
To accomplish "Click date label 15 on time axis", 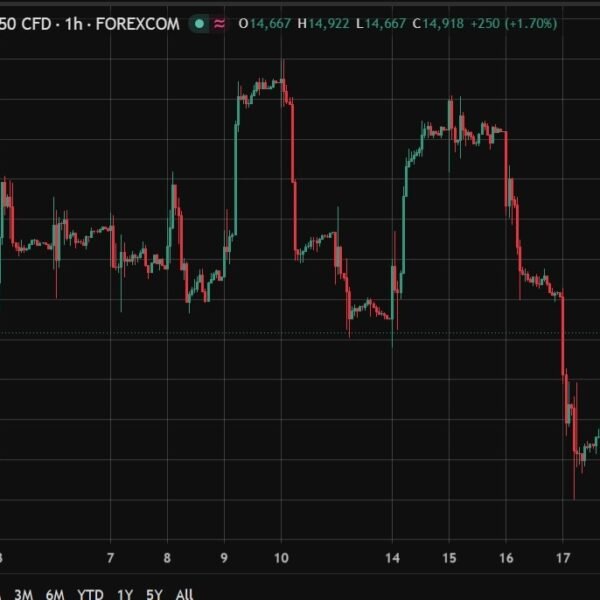I will [x=449, y=558].
